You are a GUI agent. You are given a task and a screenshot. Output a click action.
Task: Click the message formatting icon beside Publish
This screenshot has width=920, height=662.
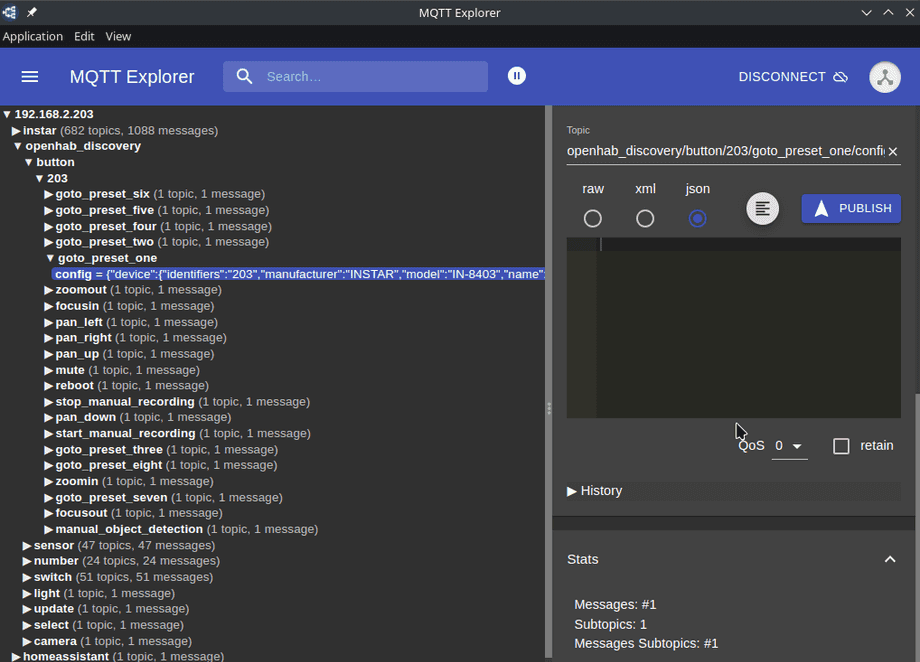pyautogui.click(x=762, y=208)
